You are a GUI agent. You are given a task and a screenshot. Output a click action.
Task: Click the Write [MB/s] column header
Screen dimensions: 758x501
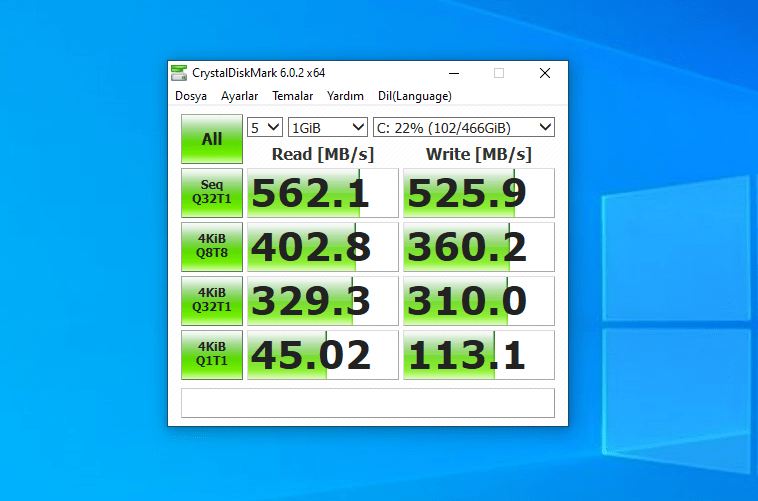pos(479,154)
